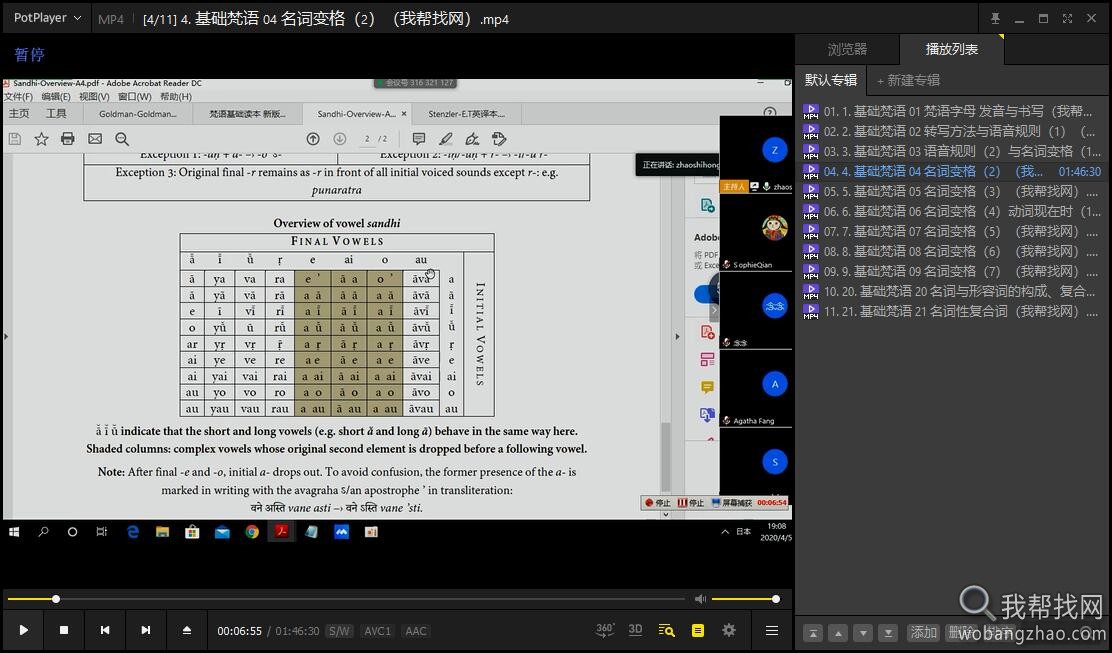Screen dimensions: 1112x653
Task: Open the playlist search icon
Action: click(666, 630)
